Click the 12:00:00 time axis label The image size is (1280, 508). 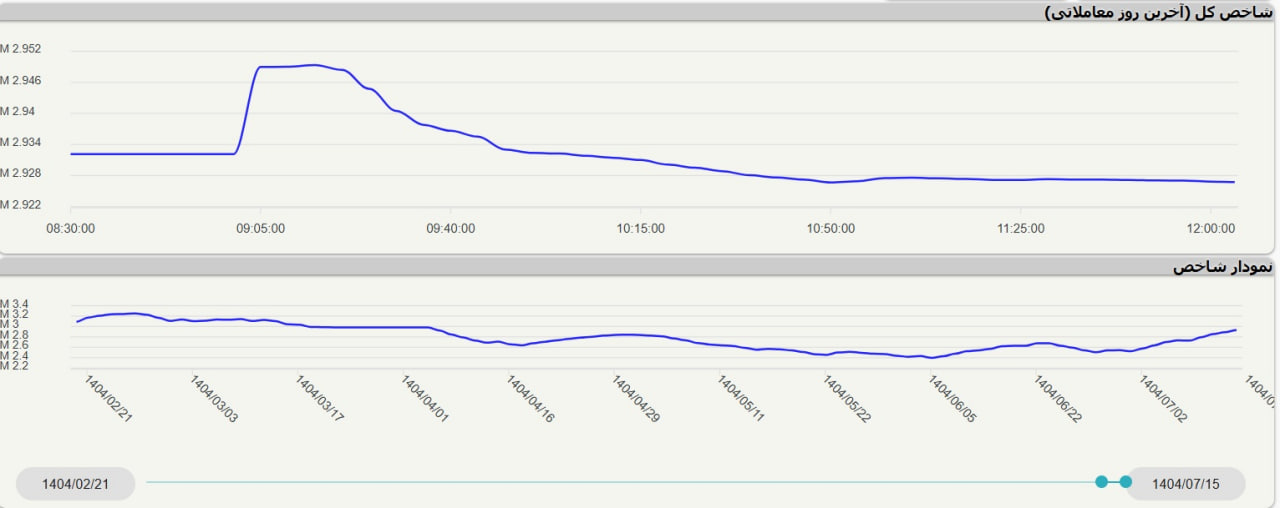click(x=1210, y=228)
